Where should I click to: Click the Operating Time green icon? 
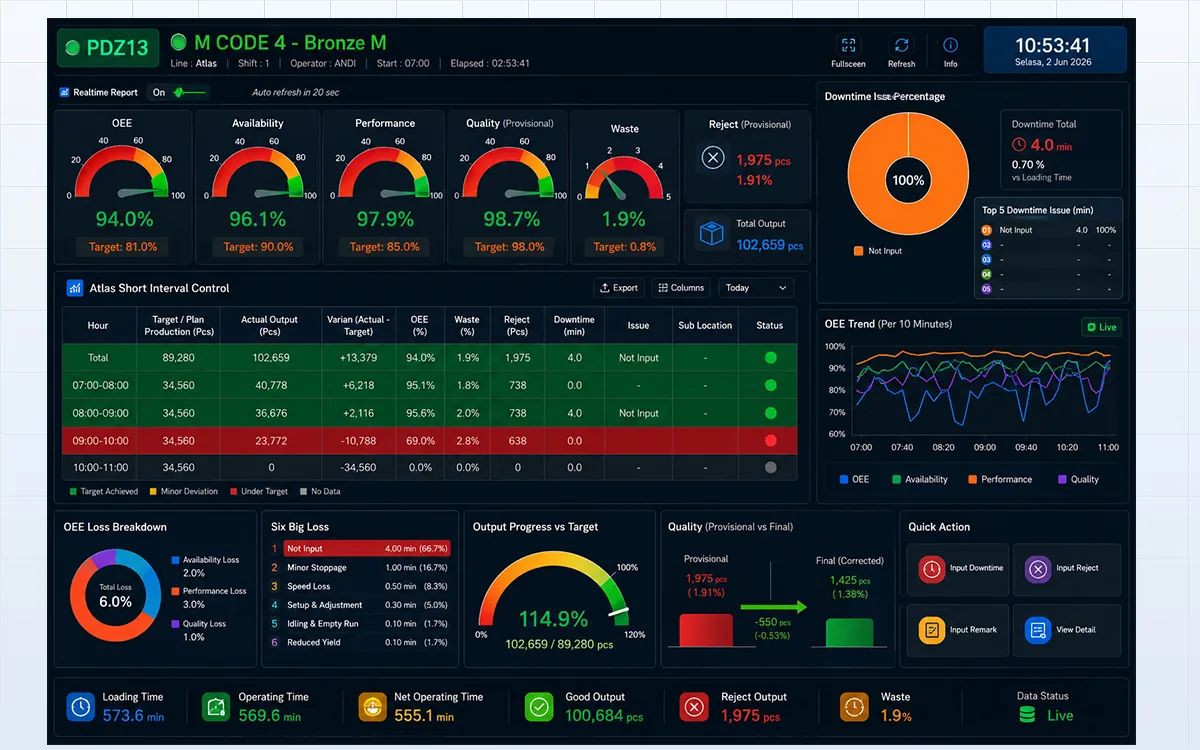(216, 707)
